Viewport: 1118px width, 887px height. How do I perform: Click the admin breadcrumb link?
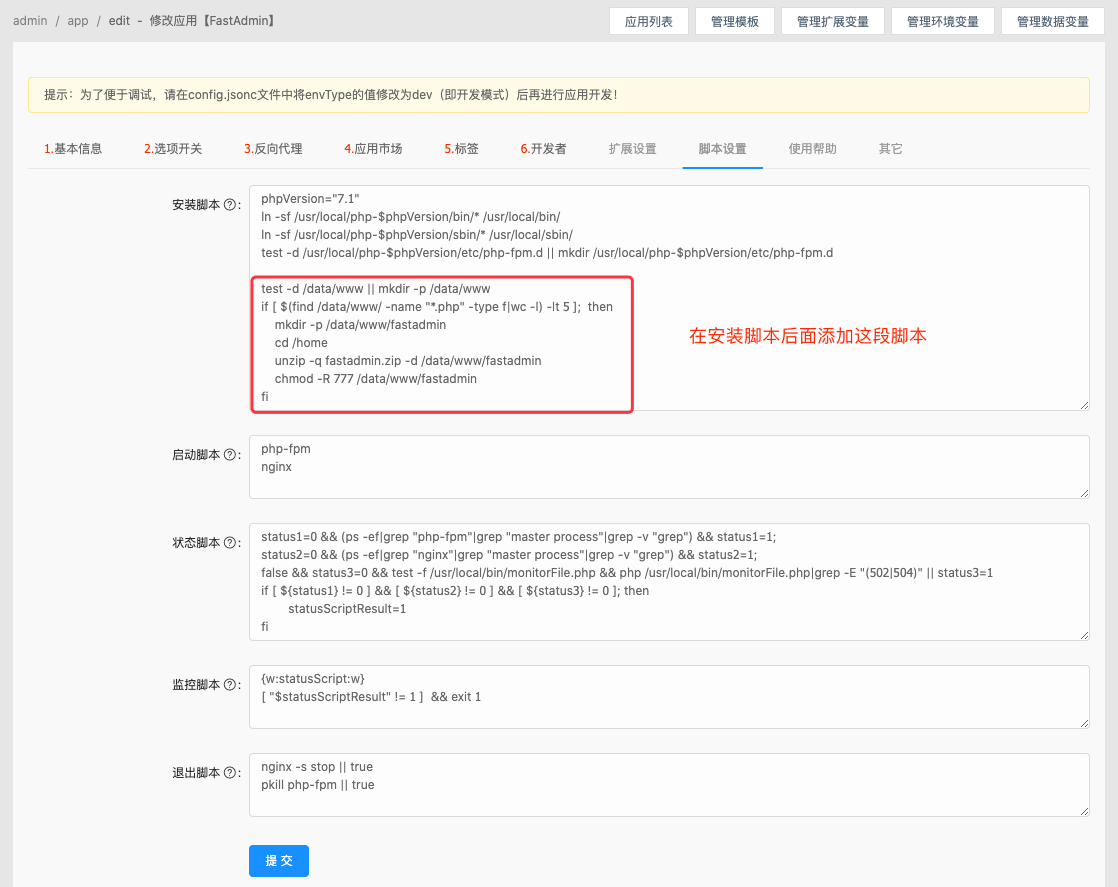[x=30, y=20]
